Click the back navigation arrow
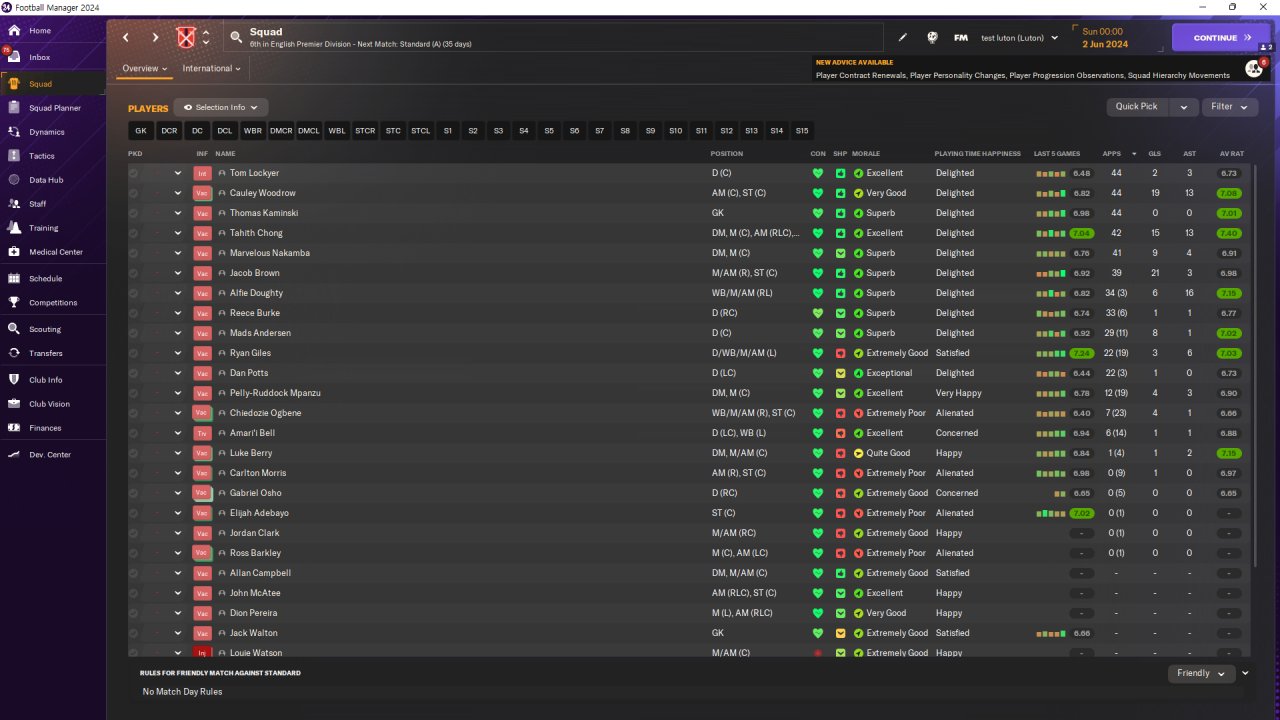1280x720 pixels. pos(126,37)
